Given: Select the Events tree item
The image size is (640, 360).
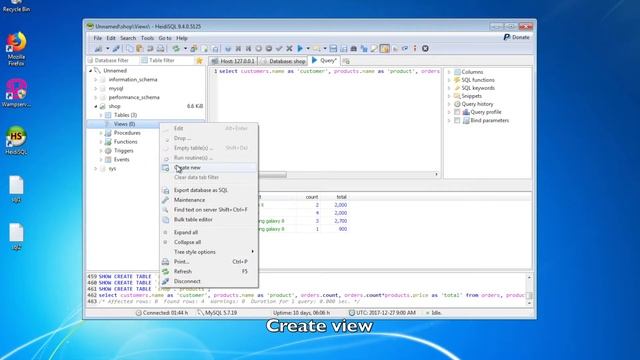Looking at the screenshot, I should coord(122,160).
